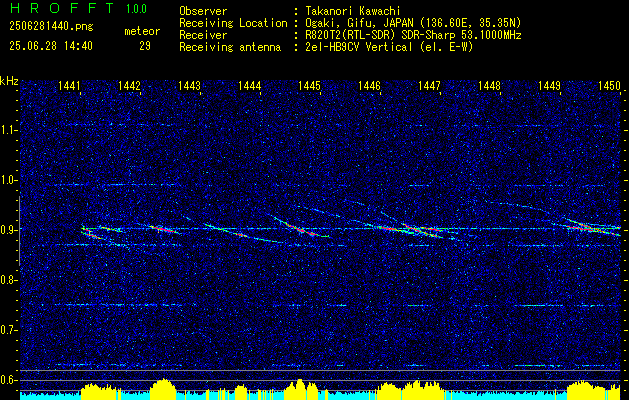Click the HROFFT program title text

(x=61, y=8)
